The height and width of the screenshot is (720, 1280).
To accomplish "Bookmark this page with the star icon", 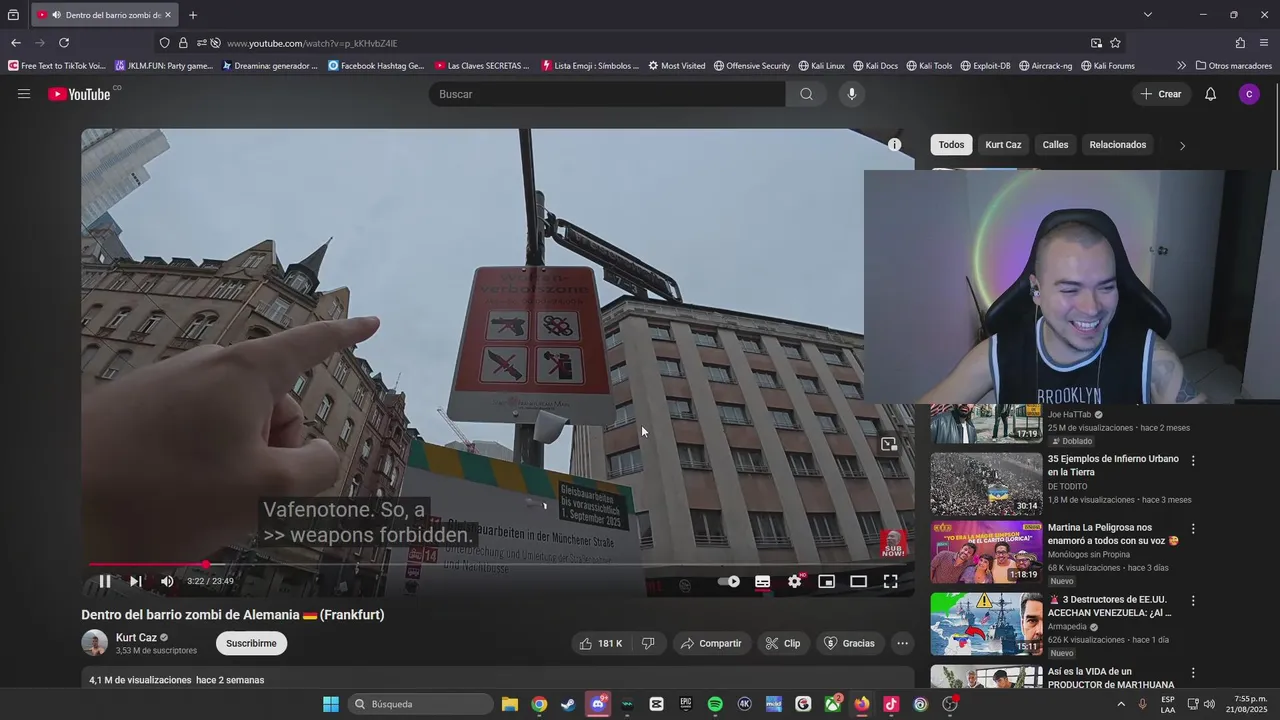I will 1115,43.
